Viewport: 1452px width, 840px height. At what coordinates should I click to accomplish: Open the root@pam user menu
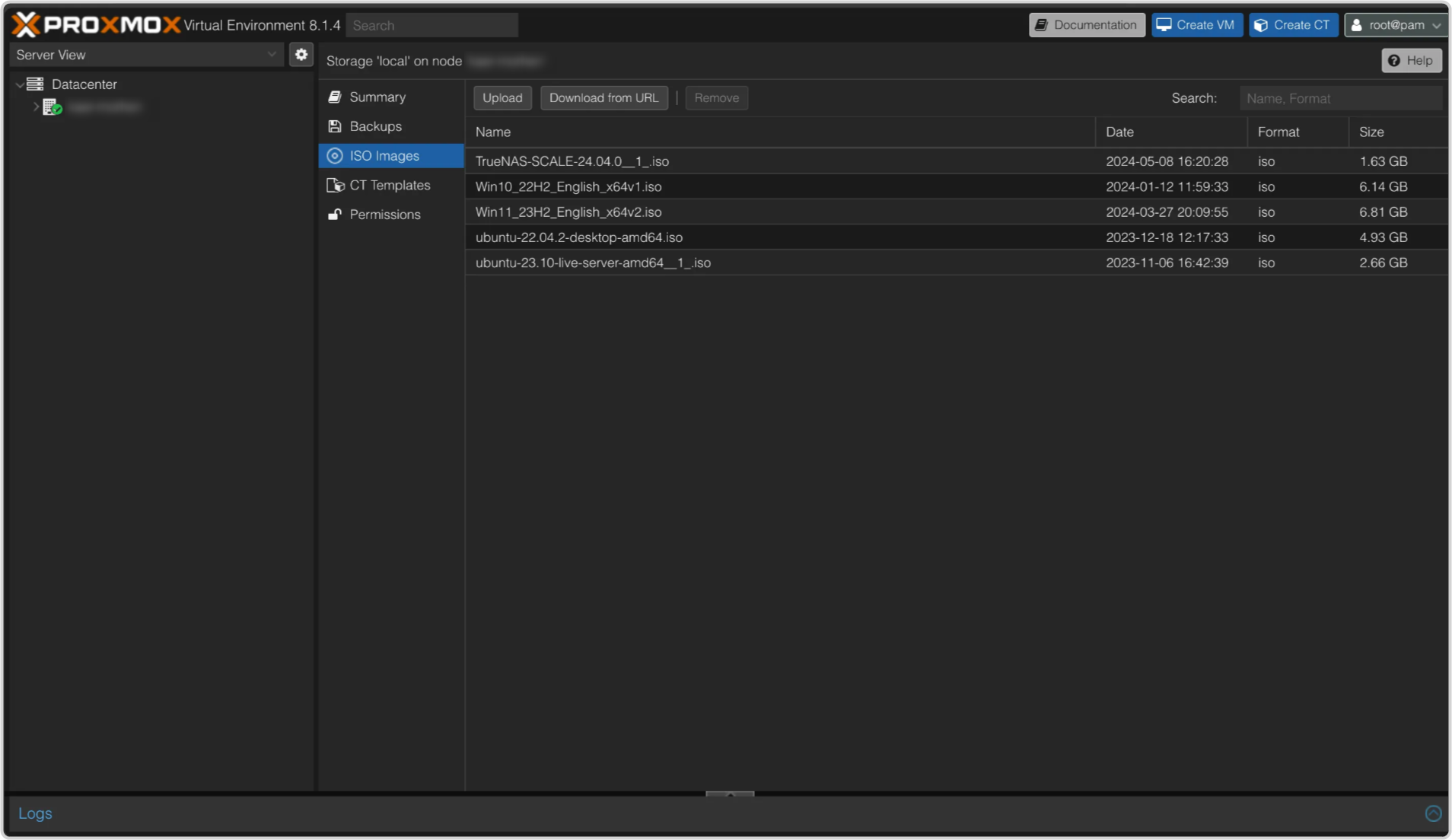pos(1396,25)
